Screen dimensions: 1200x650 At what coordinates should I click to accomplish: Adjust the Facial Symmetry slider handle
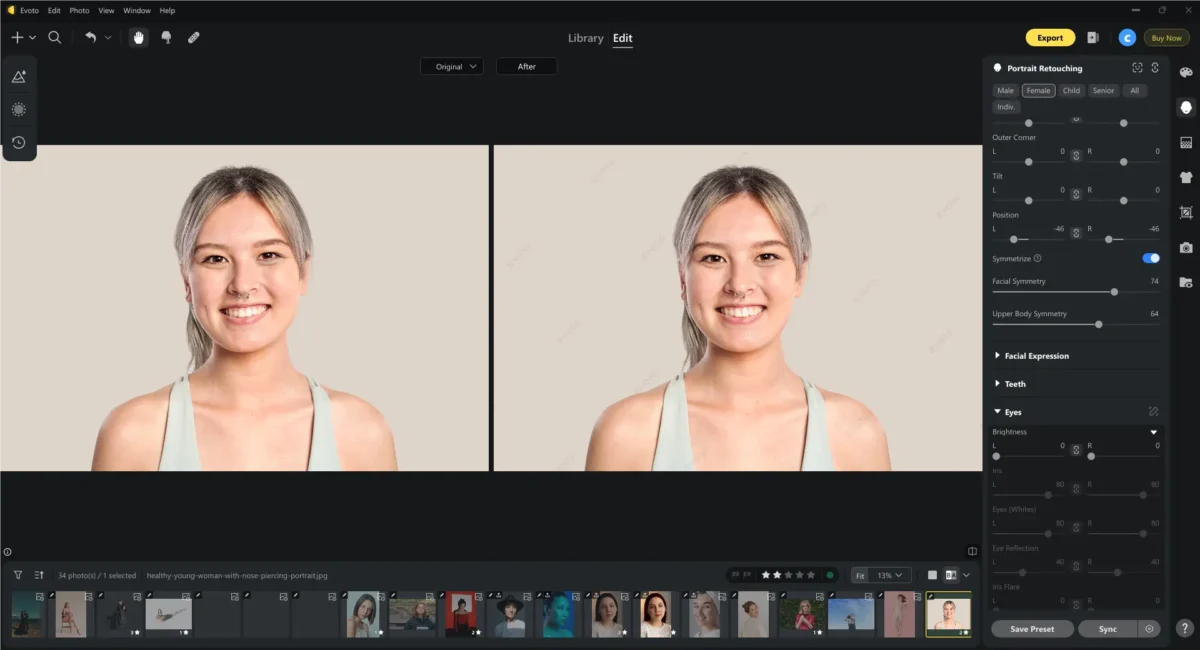pyautogui.click(x=1114, y=292)
